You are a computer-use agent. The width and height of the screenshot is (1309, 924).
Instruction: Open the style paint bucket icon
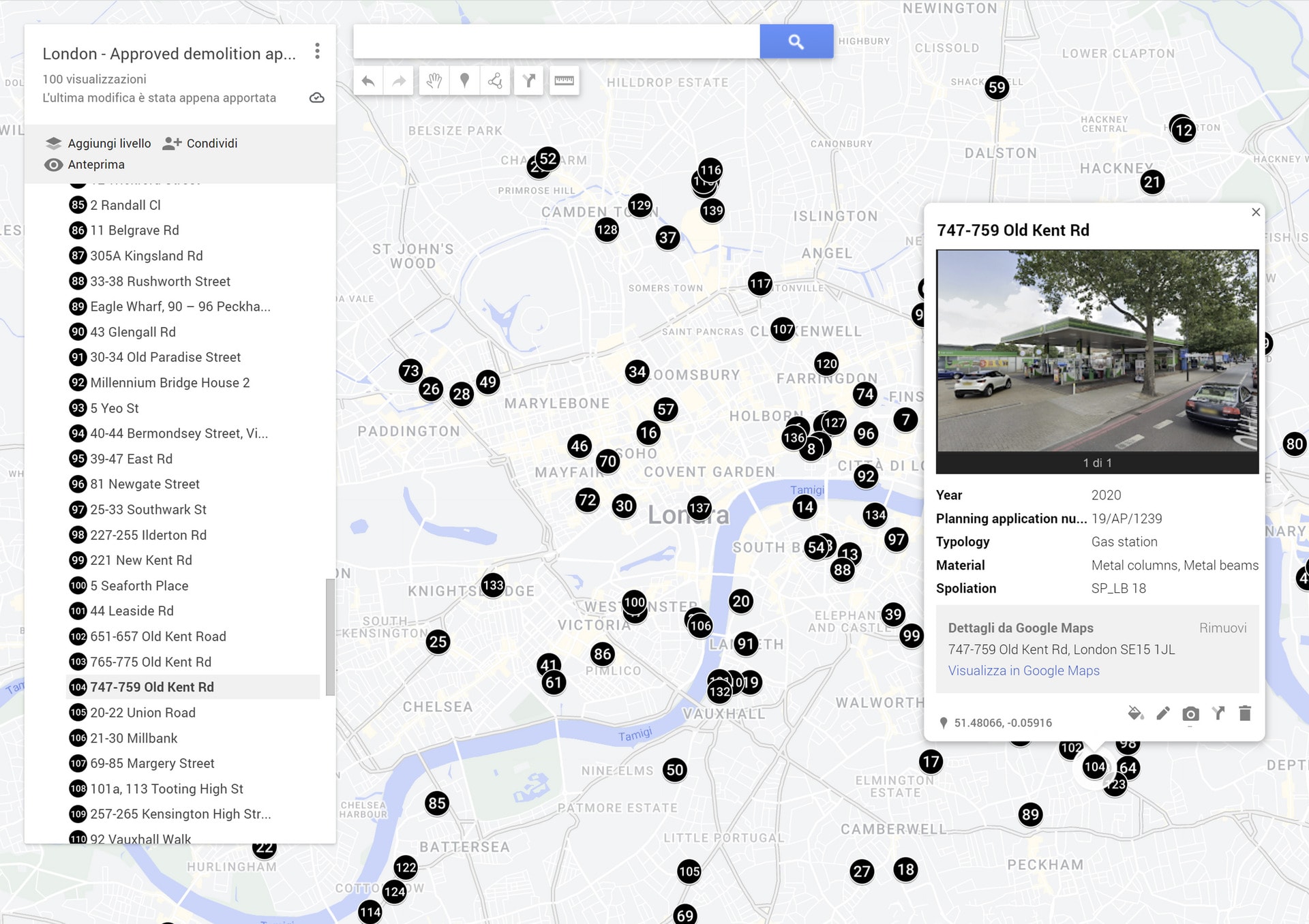click(1135, 713)
